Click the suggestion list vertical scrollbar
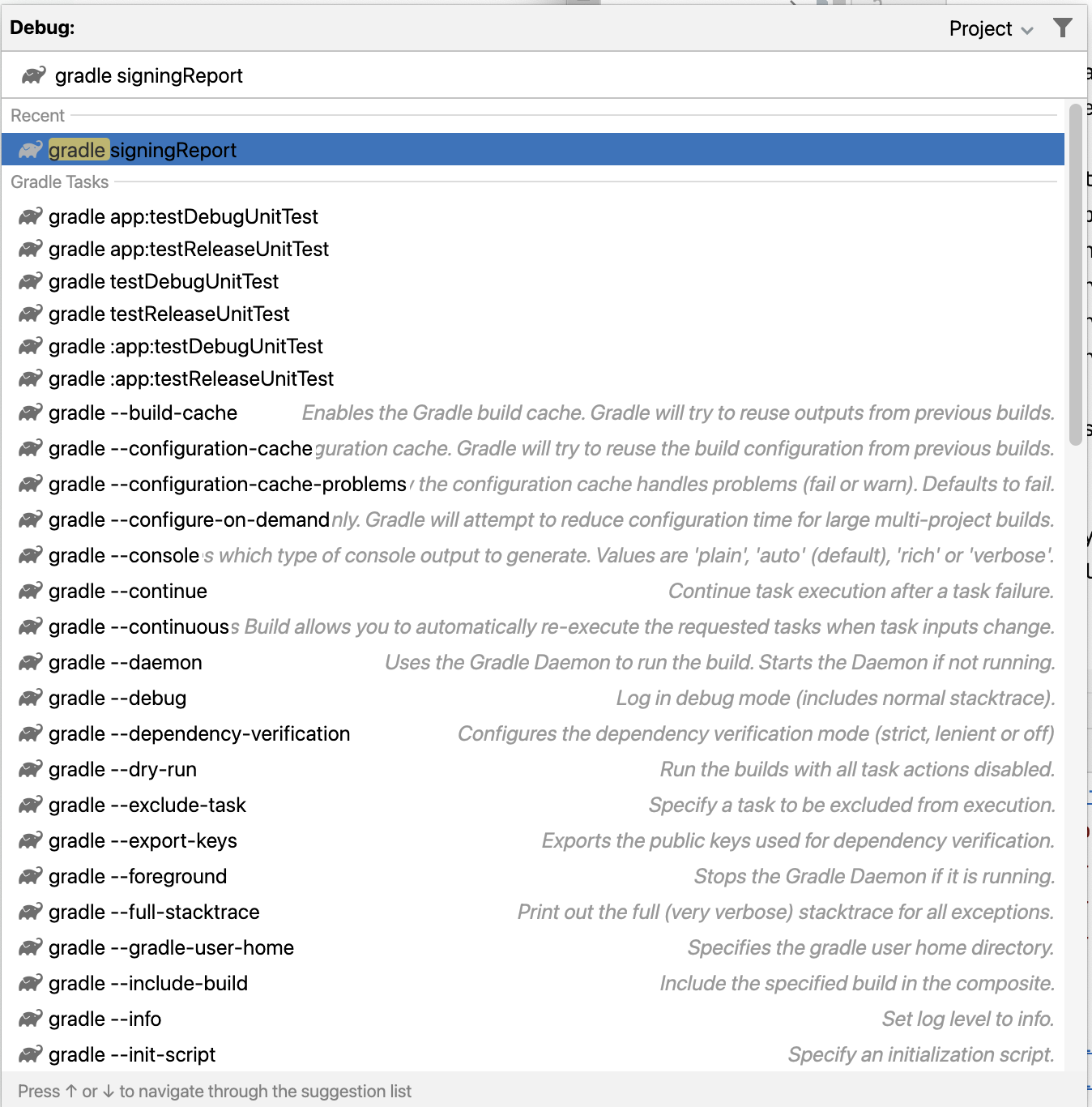The image size is (1092, 1107). click(1076, 275)
